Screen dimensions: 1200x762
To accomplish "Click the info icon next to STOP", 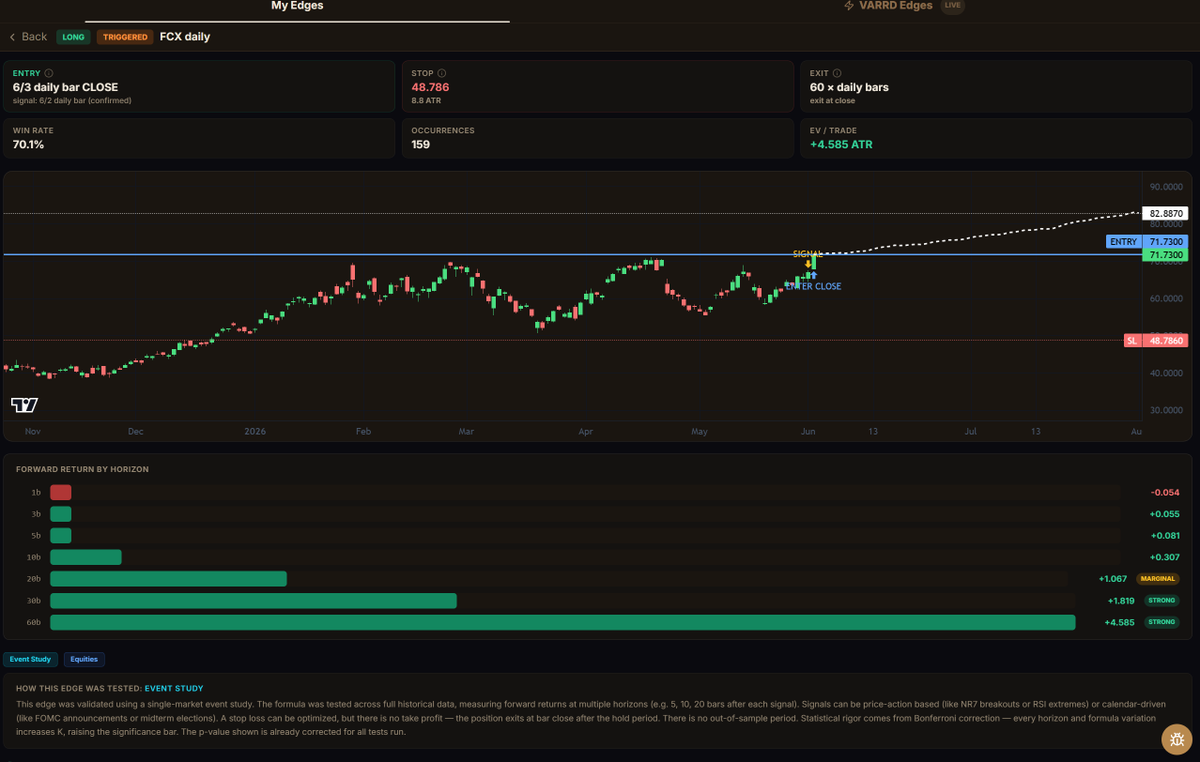I will [442, 73].
